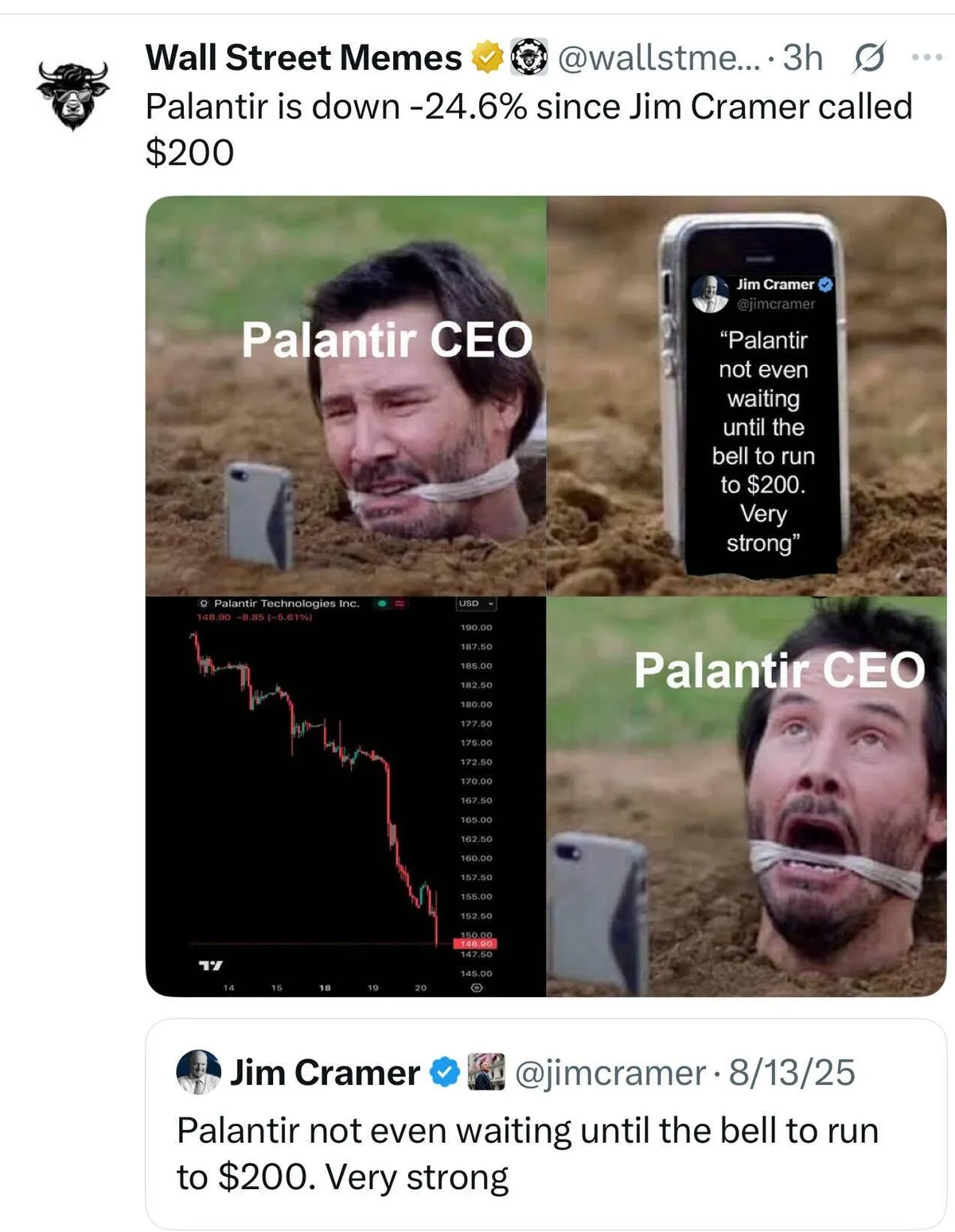955x1232 pixels.
Task: Open the Grok slashed-circle icon
Action: coord(869,58)
